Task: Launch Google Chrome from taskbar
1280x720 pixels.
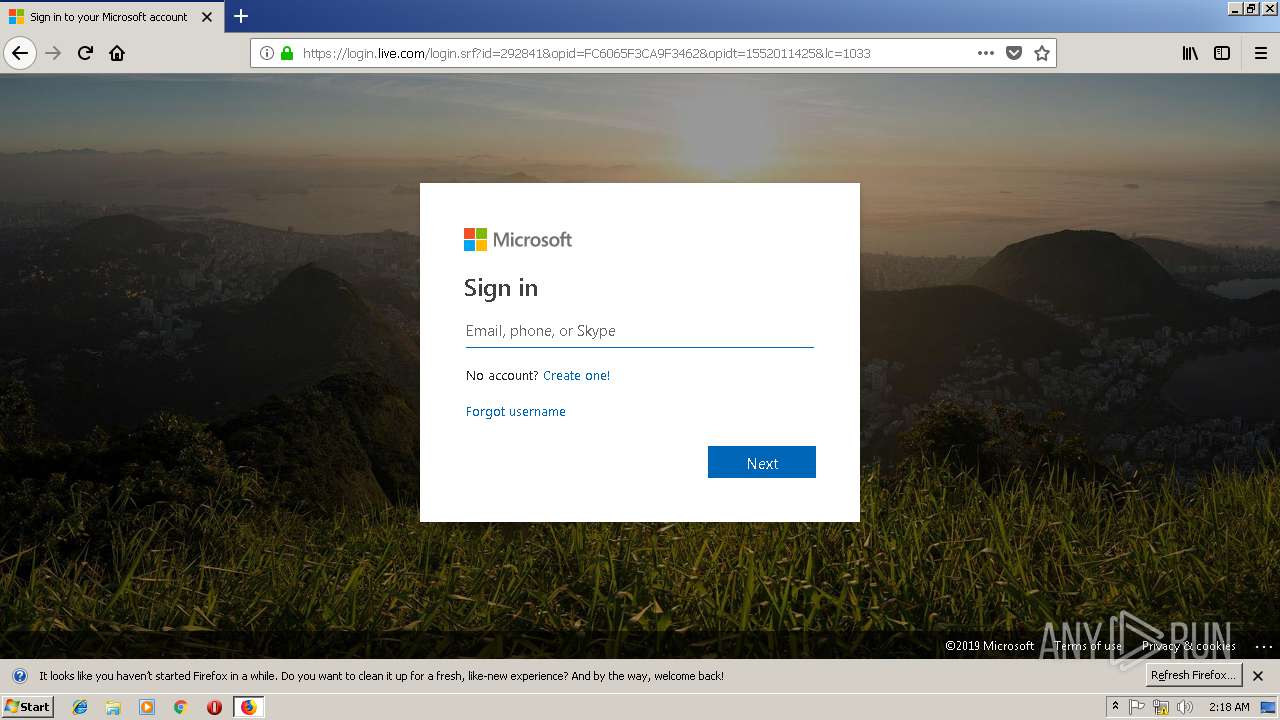Action: click(180, 707)
